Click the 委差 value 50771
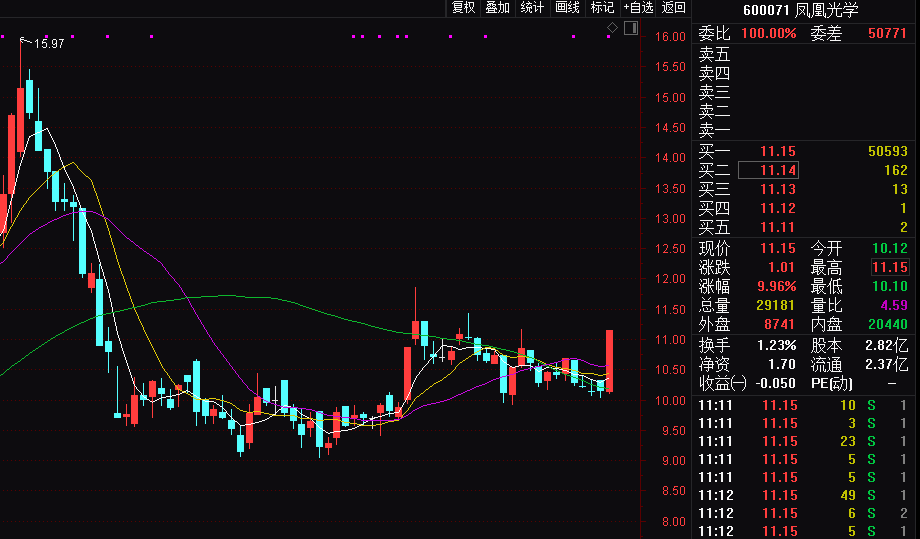This screenshot has width=920, height=539. pyautogui.click(x=888, y=33)
